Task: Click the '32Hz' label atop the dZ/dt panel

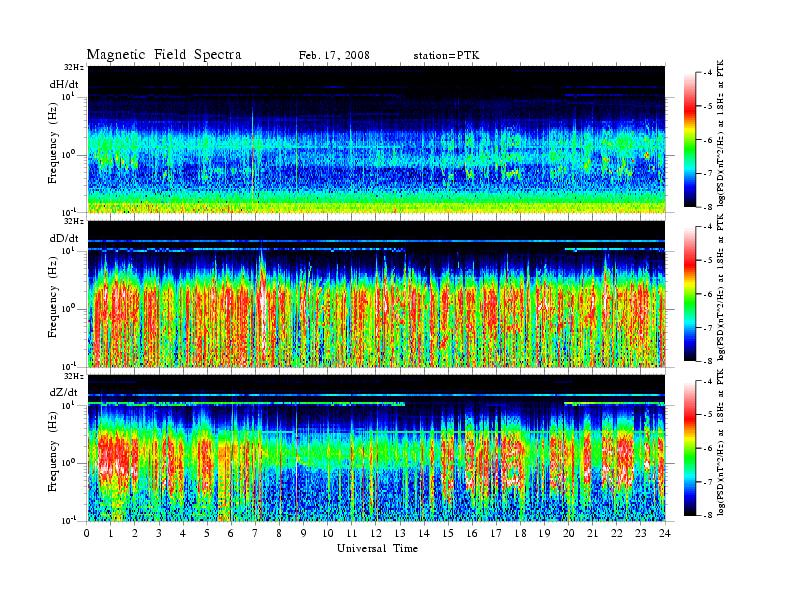Action: [74, 376]
